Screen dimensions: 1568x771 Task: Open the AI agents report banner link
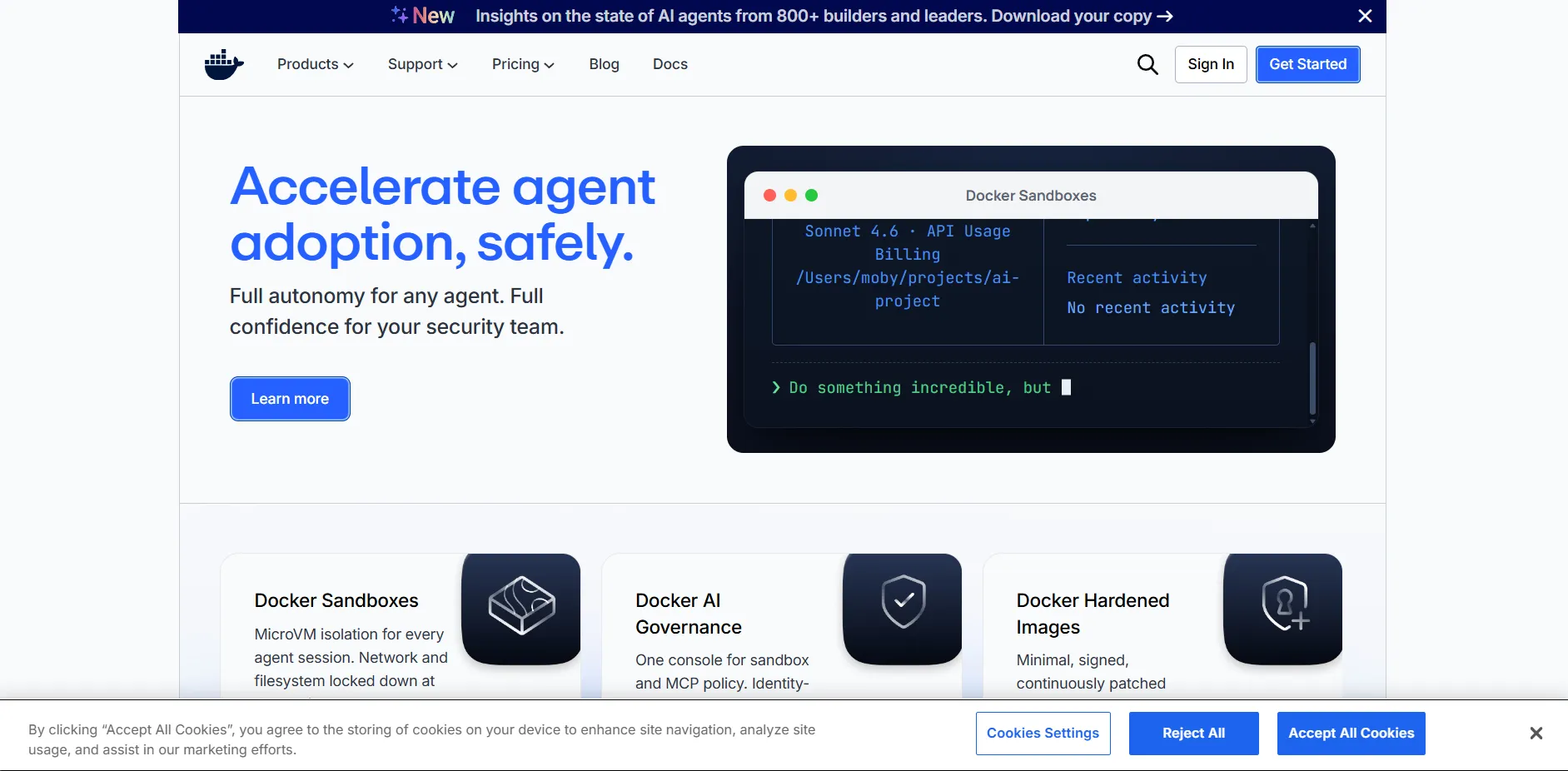tap(824, 16)
